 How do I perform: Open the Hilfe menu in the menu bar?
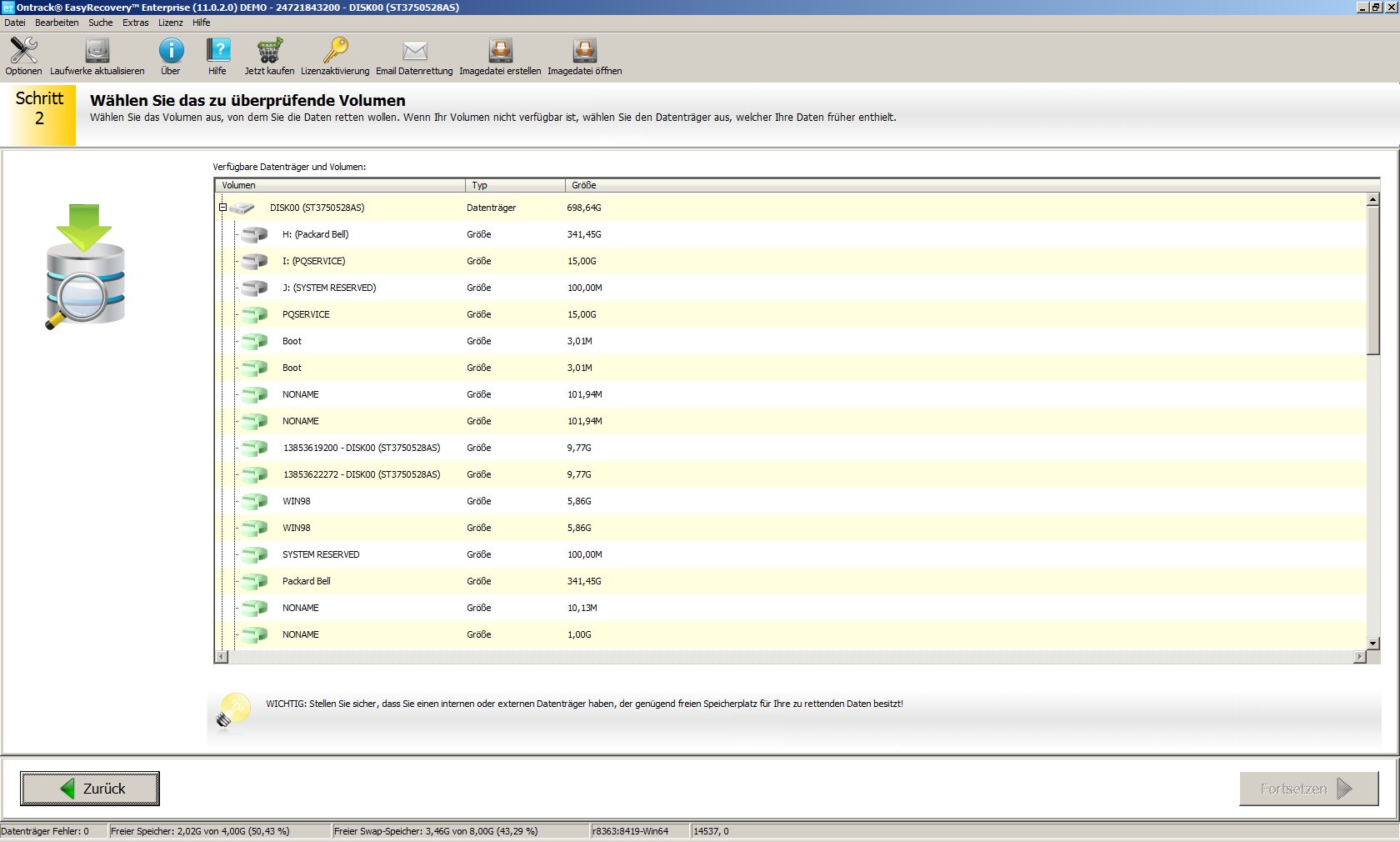(x=202, y=23)
